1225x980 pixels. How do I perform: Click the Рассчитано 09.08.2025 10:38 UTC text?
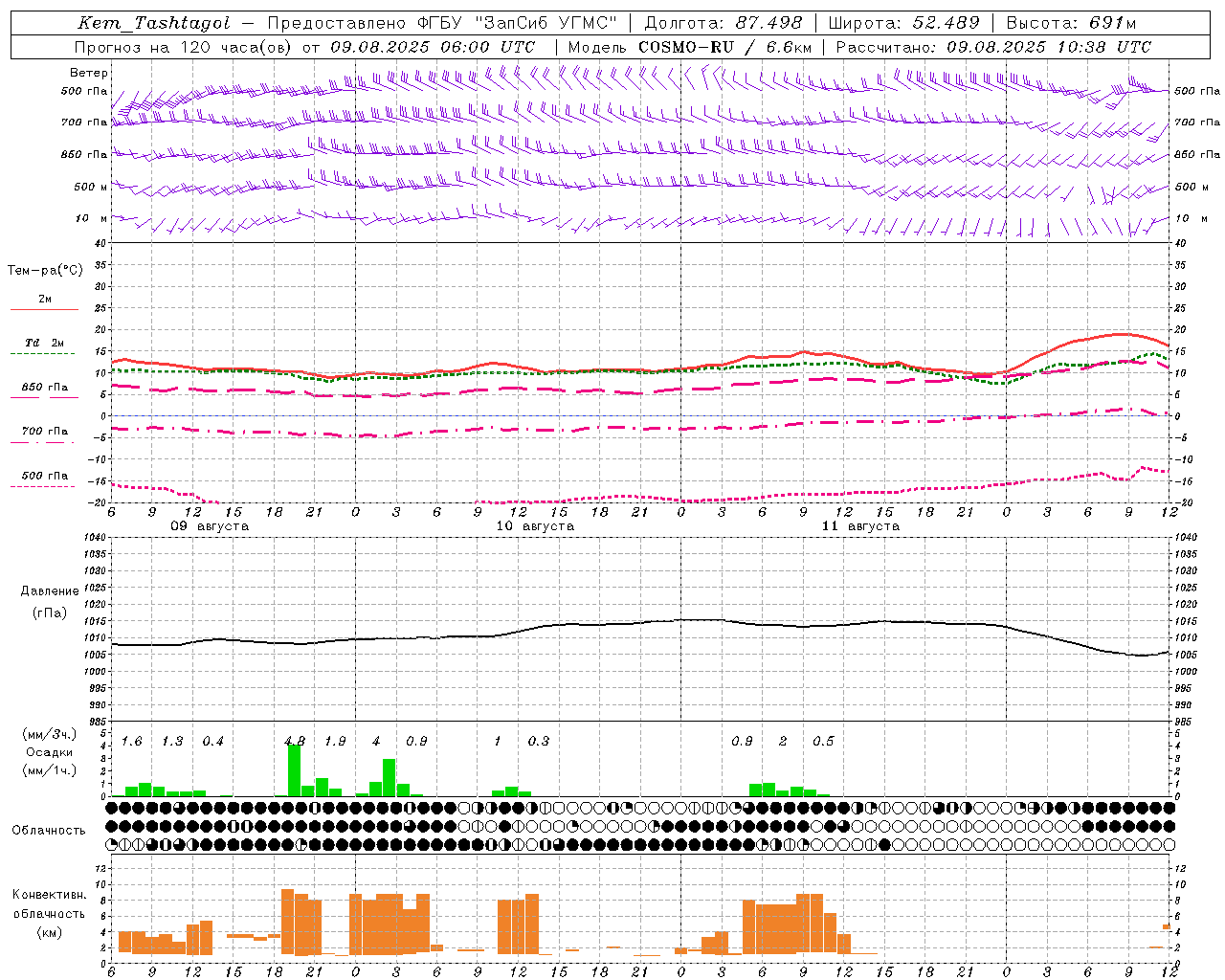(x=993, y=47)
